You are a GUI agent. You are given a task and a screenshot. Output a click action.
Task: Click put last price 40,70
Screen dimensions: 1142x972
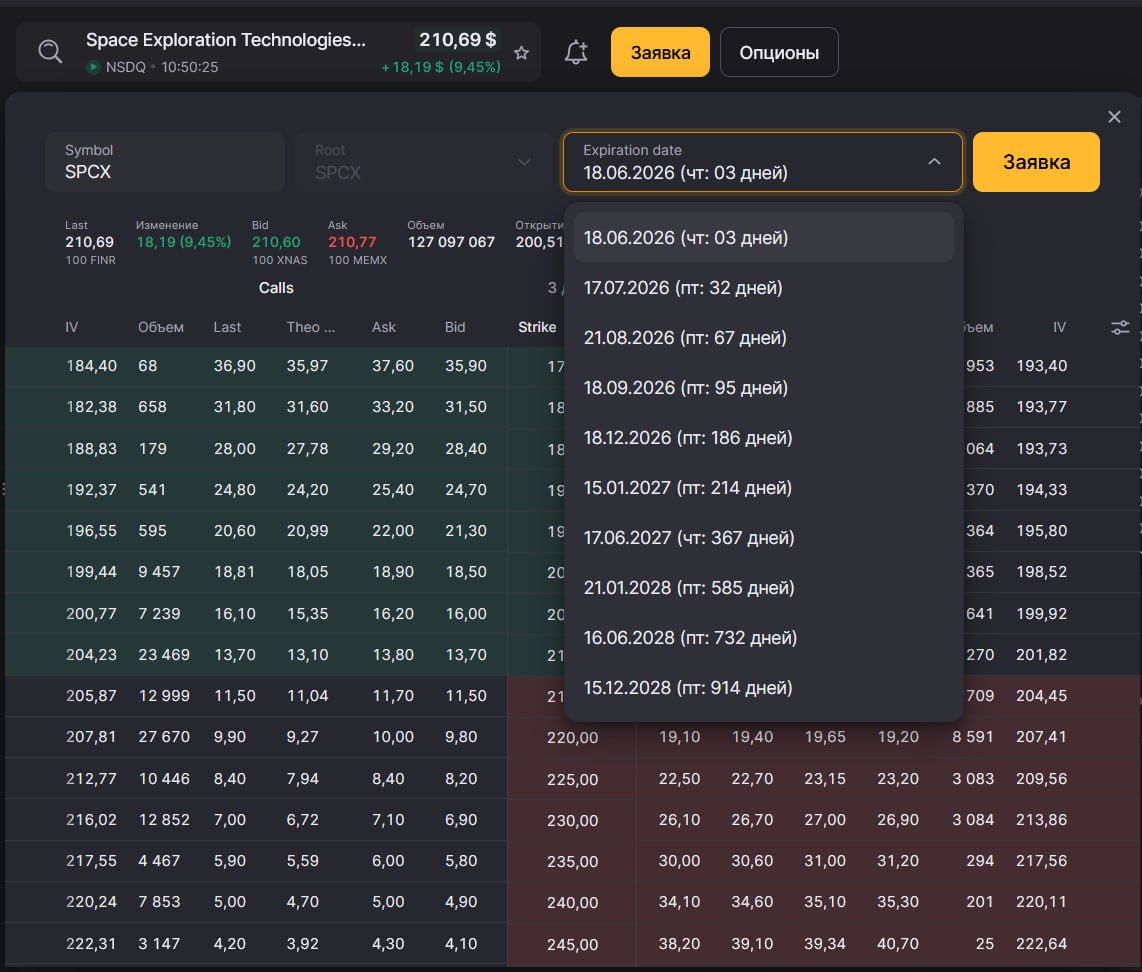coord(898,944)
